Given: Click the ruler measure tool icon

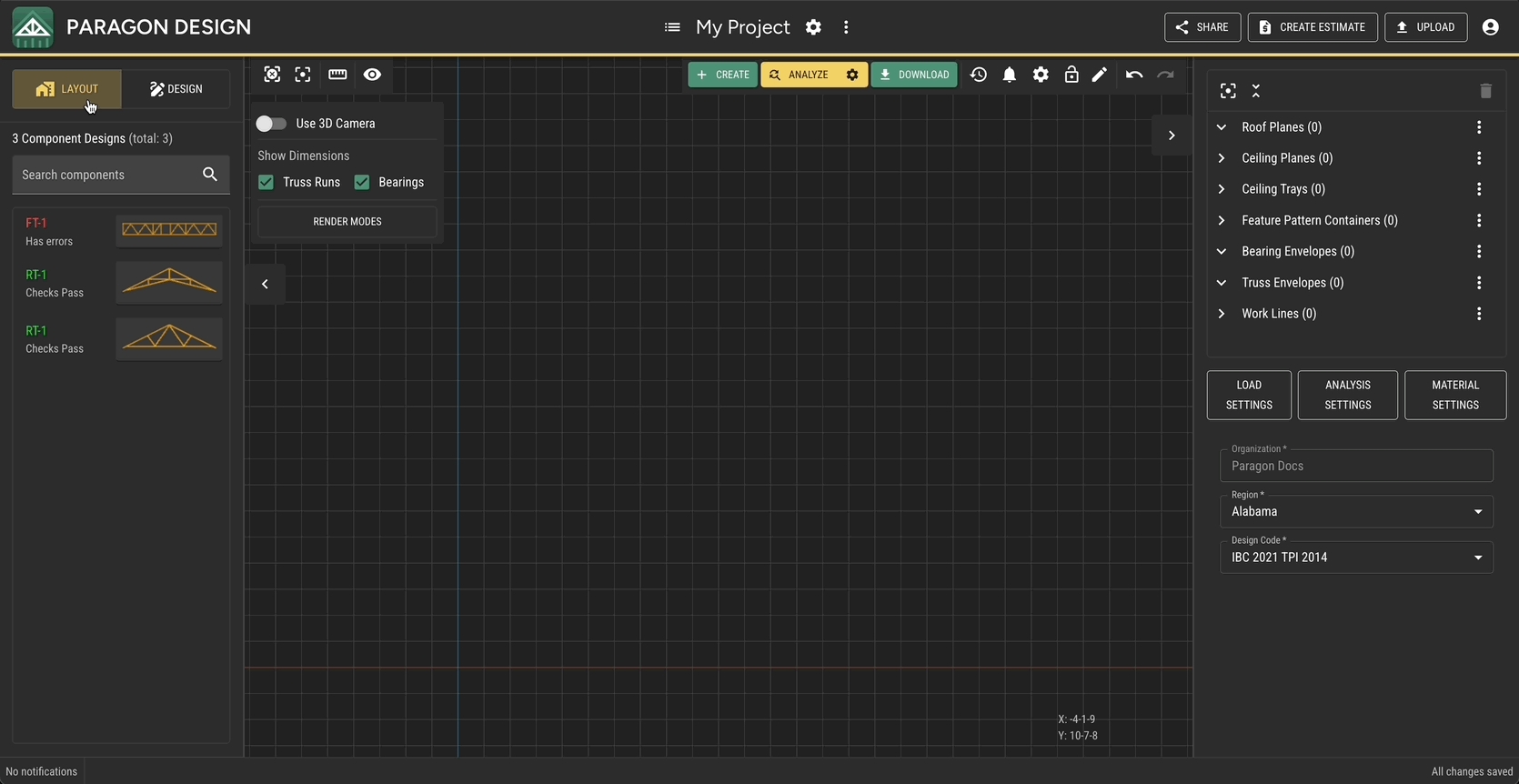Looking at the screenshot, I should (x=337, y=75).
